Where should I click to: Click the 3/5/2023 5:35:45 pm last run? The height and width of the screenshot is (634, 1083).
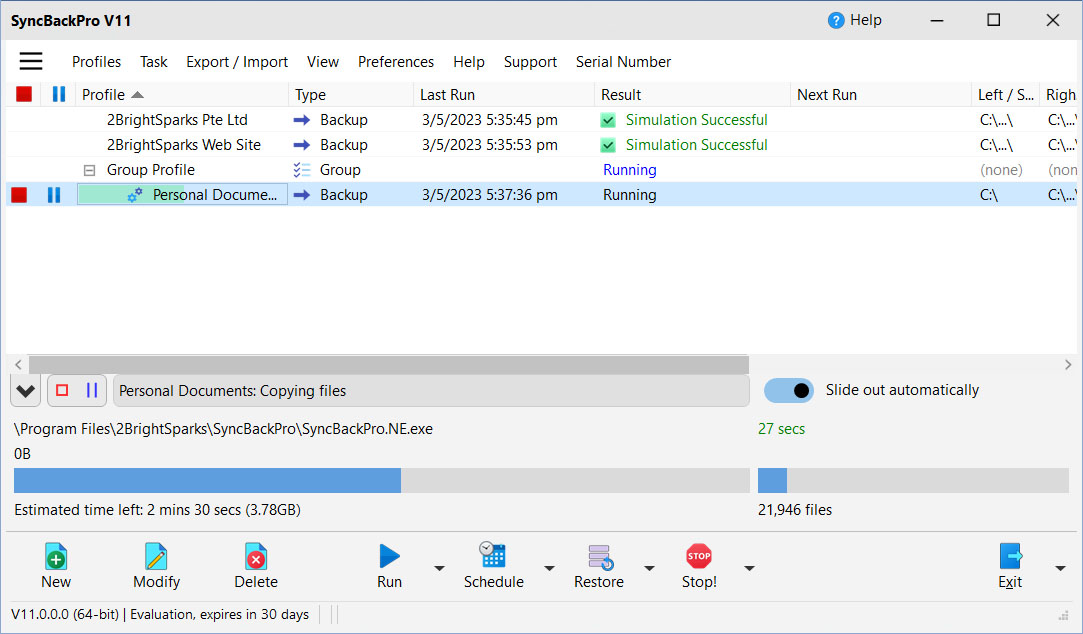click(490, 120)
